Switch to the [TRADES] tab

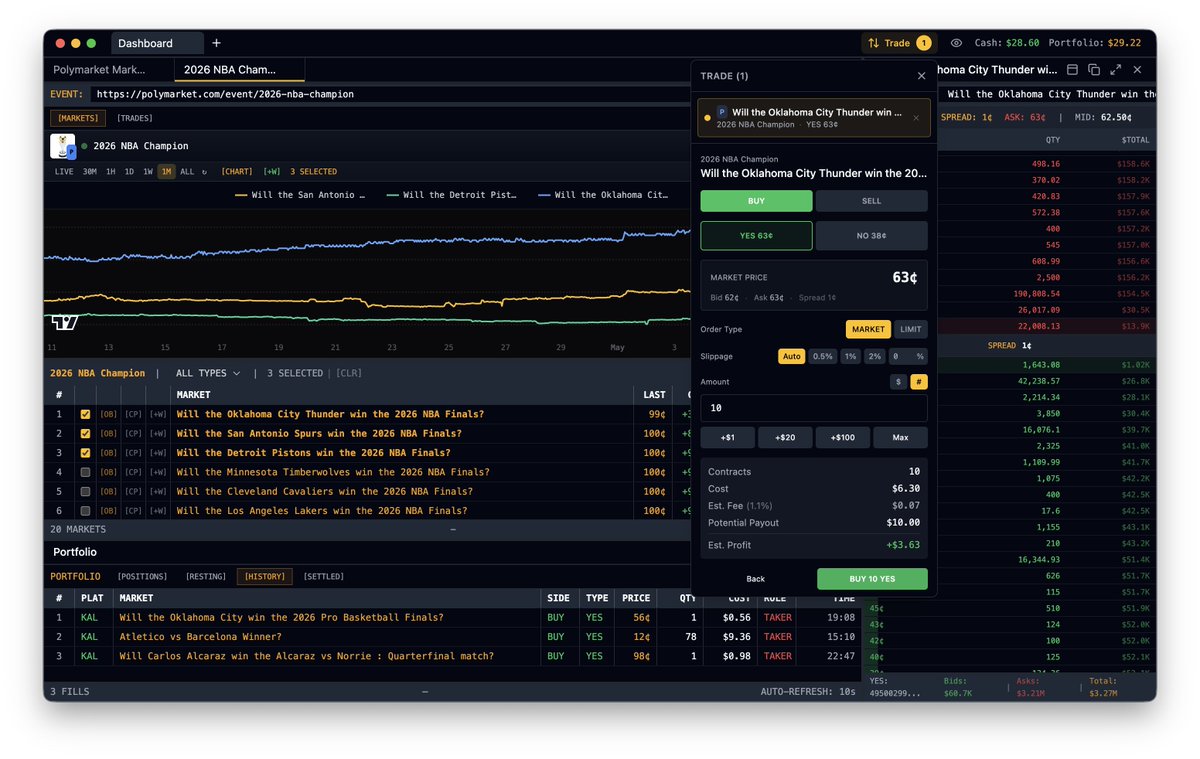[x=135, y=118]
